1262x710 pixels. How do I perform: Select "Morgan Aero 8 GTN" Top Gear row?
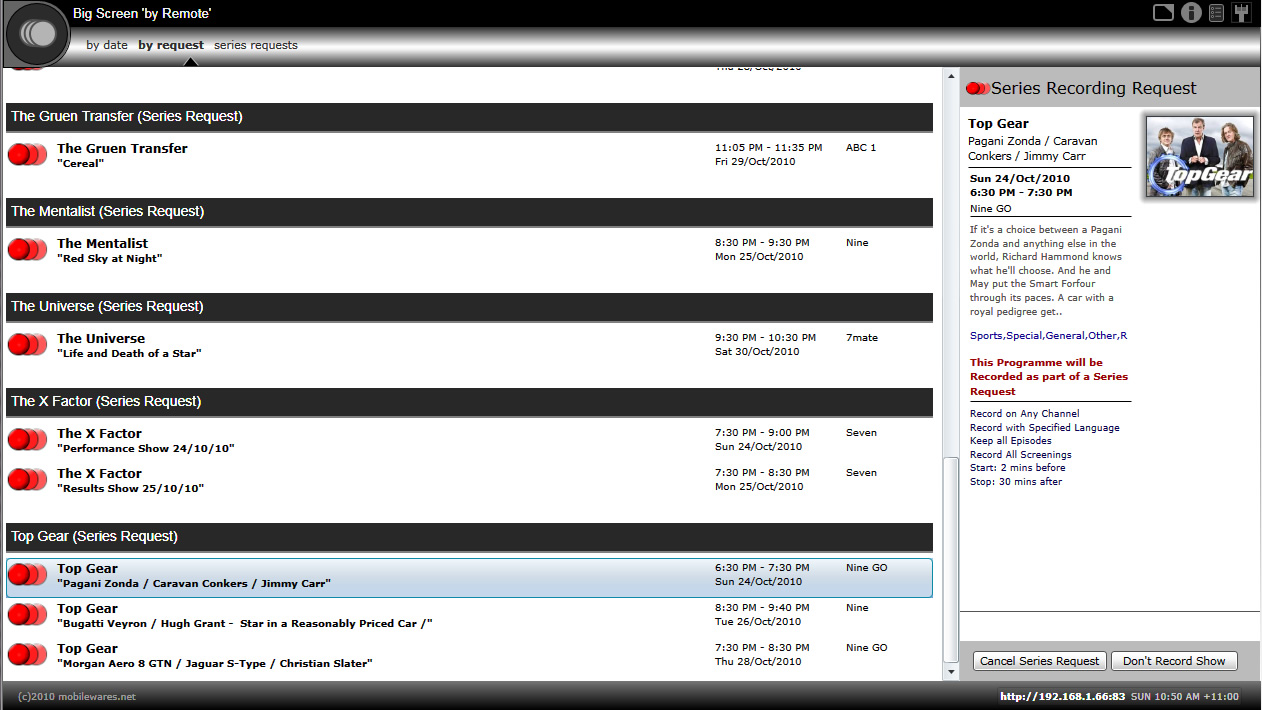pyautogui.click(x=470, y=656)
